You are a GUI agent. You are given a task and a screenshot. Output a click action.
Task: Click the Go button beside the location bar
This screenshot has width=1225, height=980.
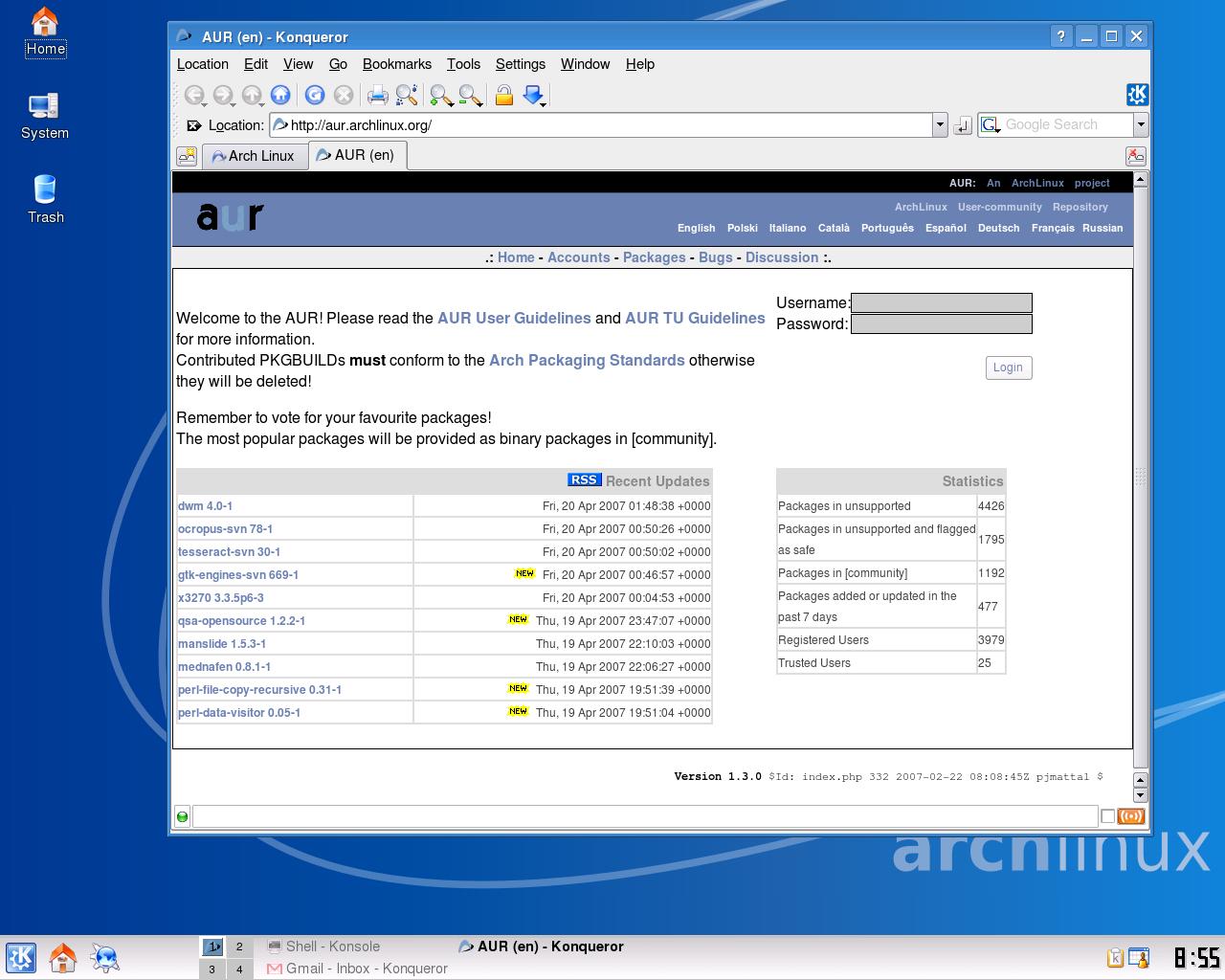coord(963,125)
